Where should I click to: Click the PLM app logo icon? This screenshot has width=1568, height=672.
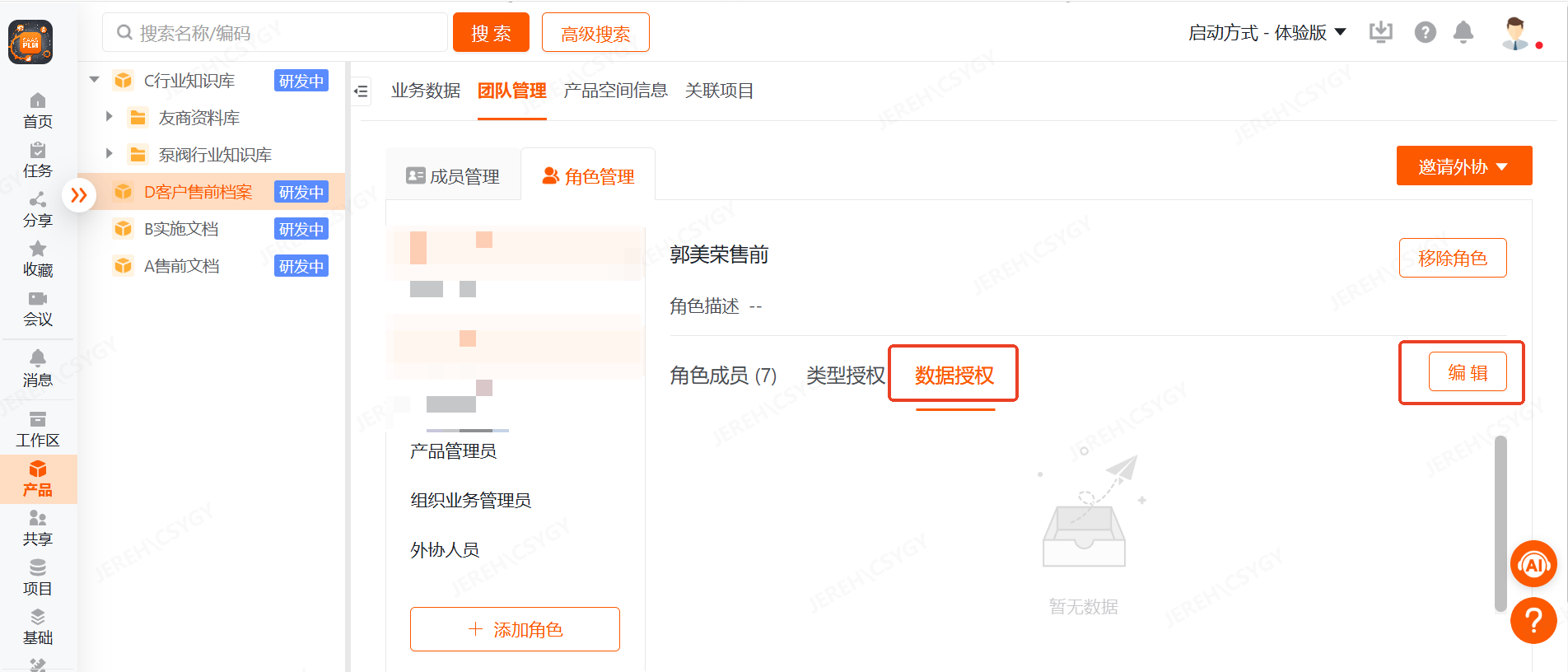click(30, 42)
